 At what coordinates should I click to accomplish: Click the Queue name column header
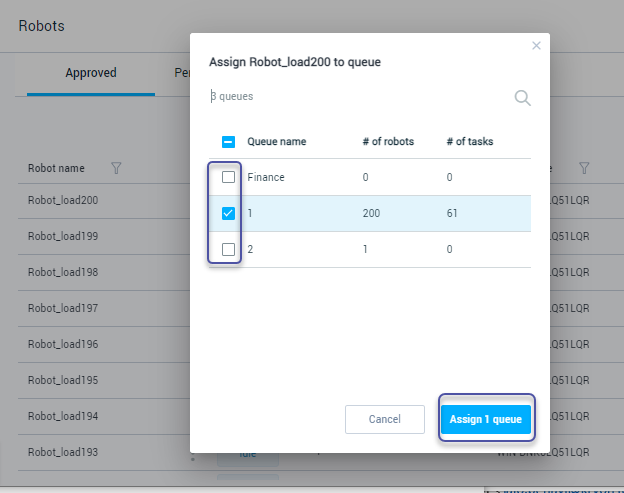pyautogui.click(x=276, y=142)
